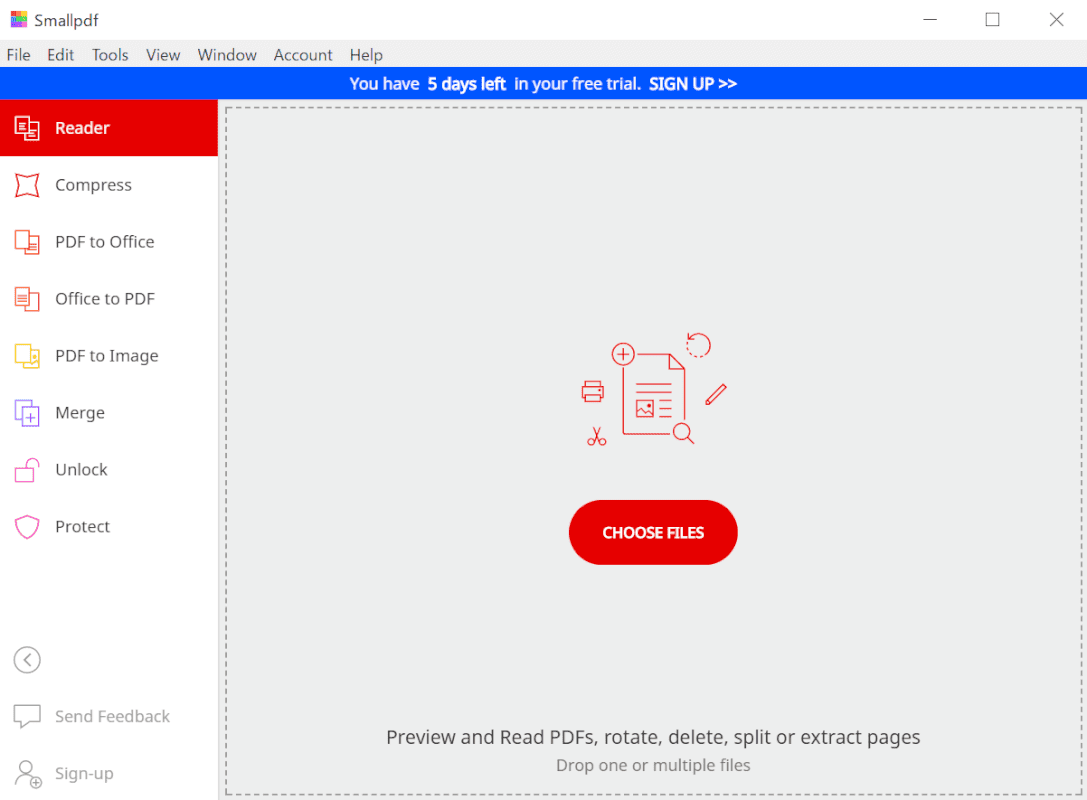The height and width of the screenshot is (800, 1087).
Task: Click the Sign-up link text
Action: [84, 774]
